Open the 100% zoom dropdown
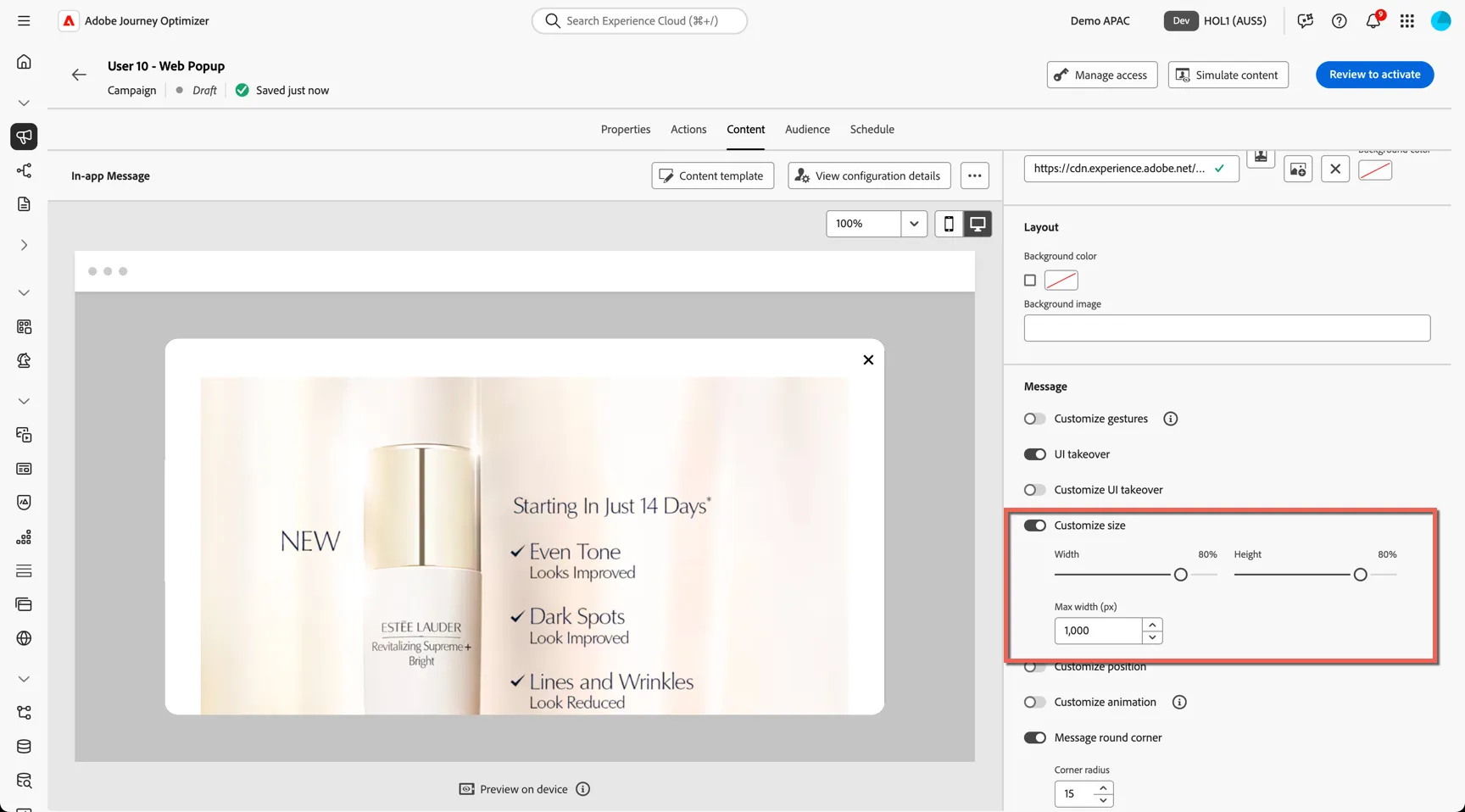Screen dimensions: 1465x812 pos(914,224)
